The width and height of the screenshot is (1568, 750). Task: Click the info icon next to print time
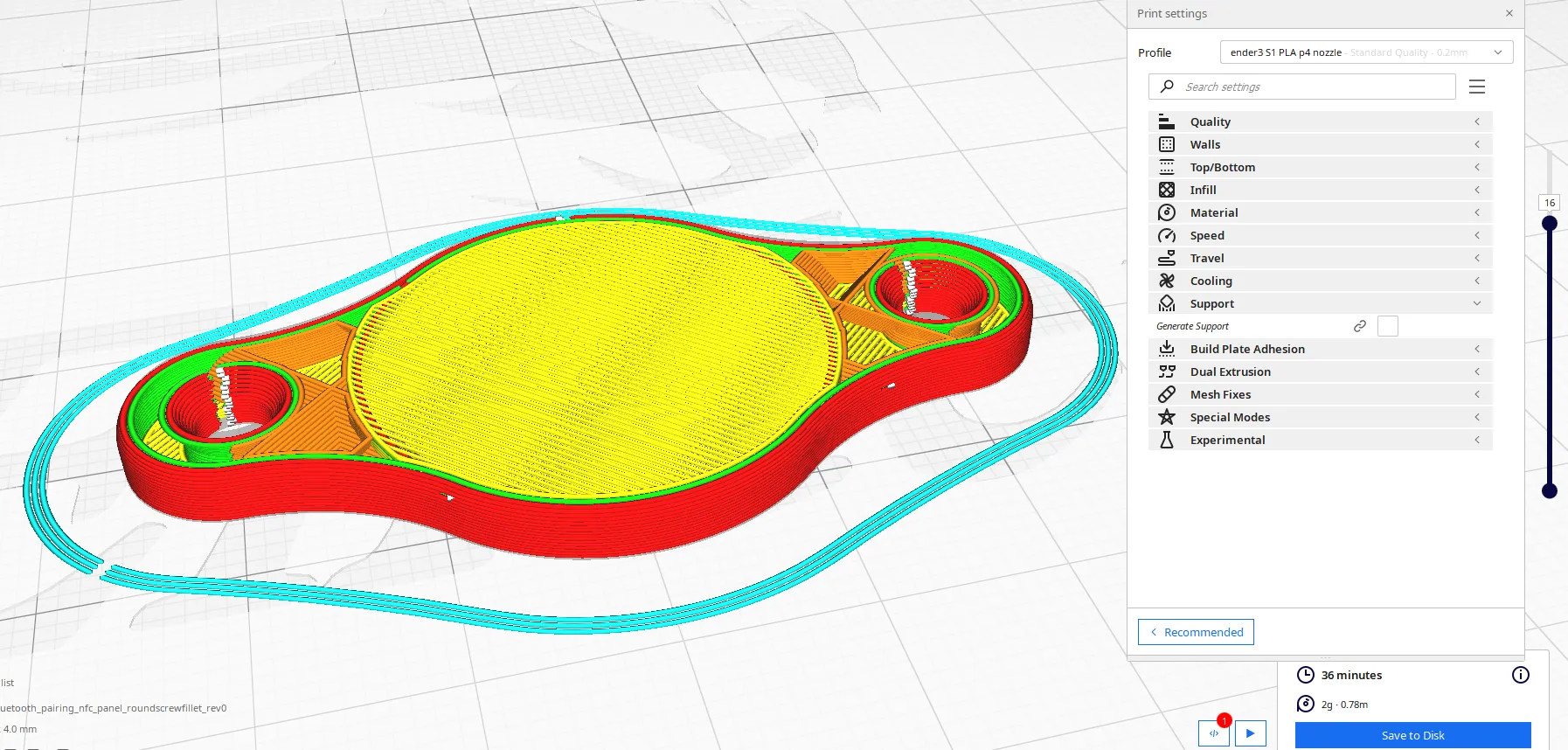click(x=1521, y=675)
